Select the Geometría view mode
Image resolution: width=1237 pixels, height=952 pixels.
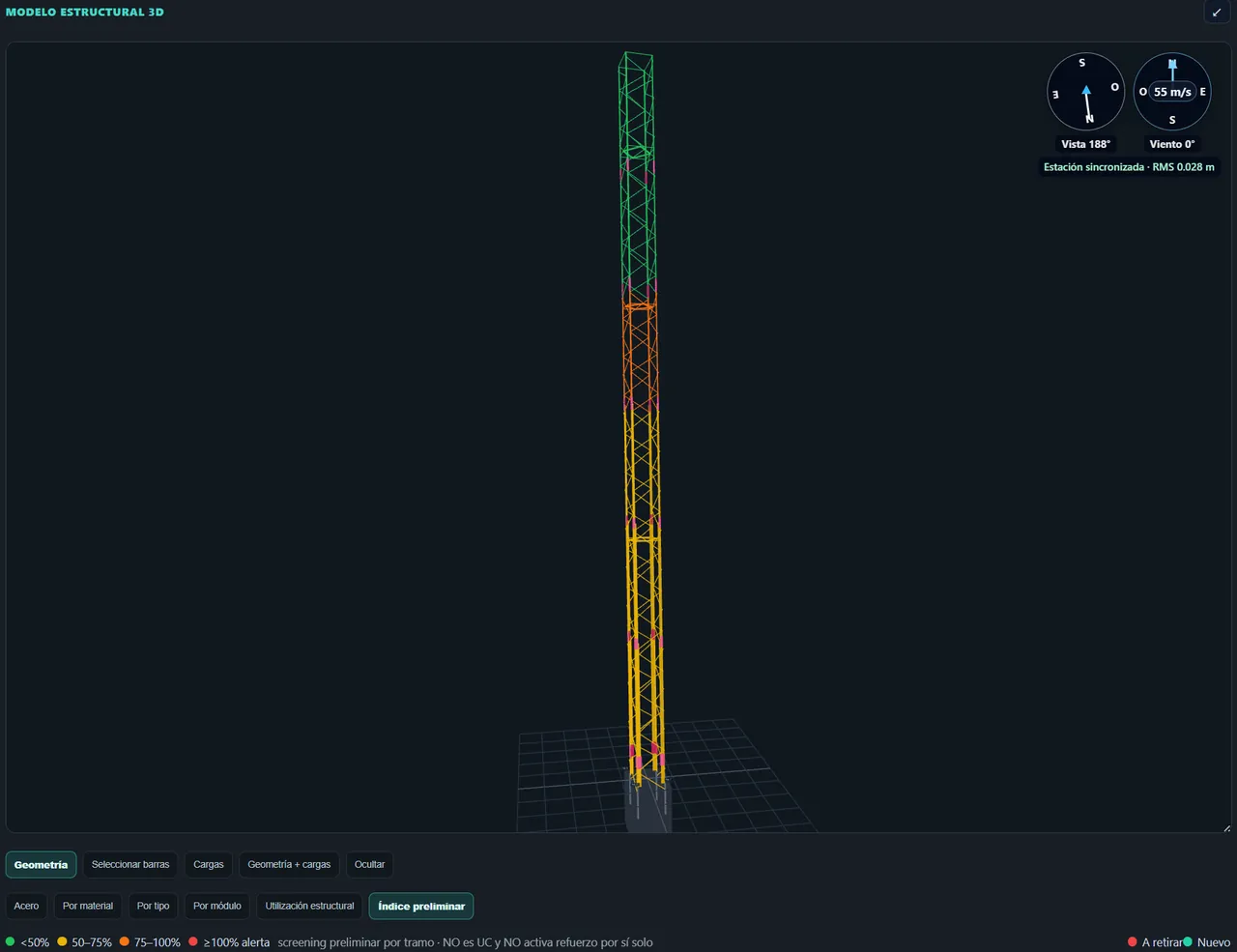pos(41,865)
